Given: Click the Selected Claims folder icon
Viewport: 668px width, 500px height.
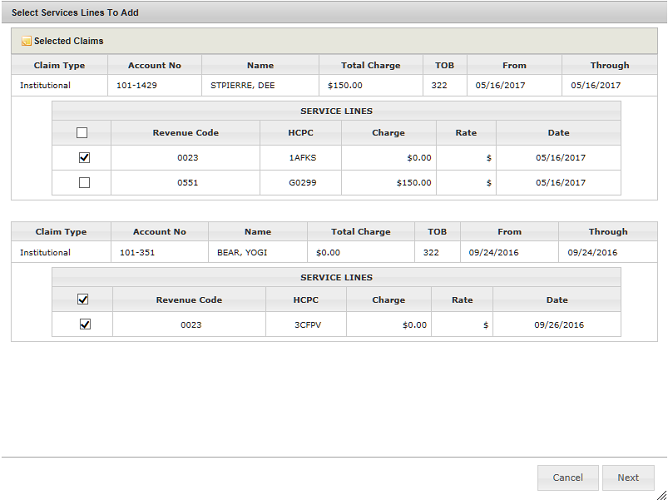Looking at the screenshot, I should (x=26, y=41).
